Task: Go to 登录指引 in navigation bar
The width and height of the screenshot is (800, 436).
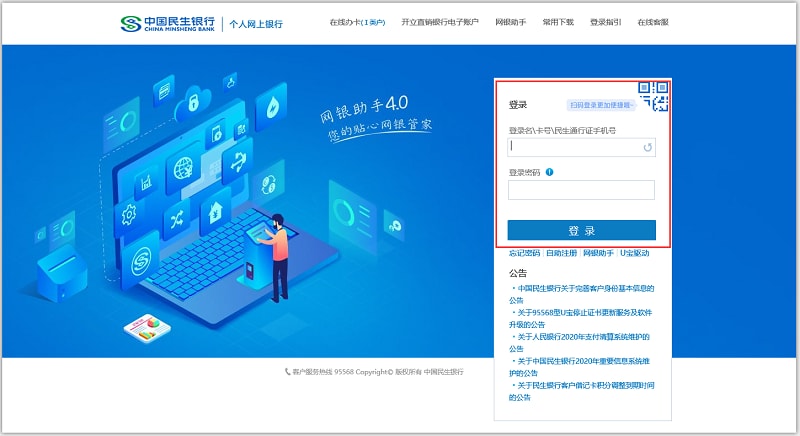Action: coord(605,22)
